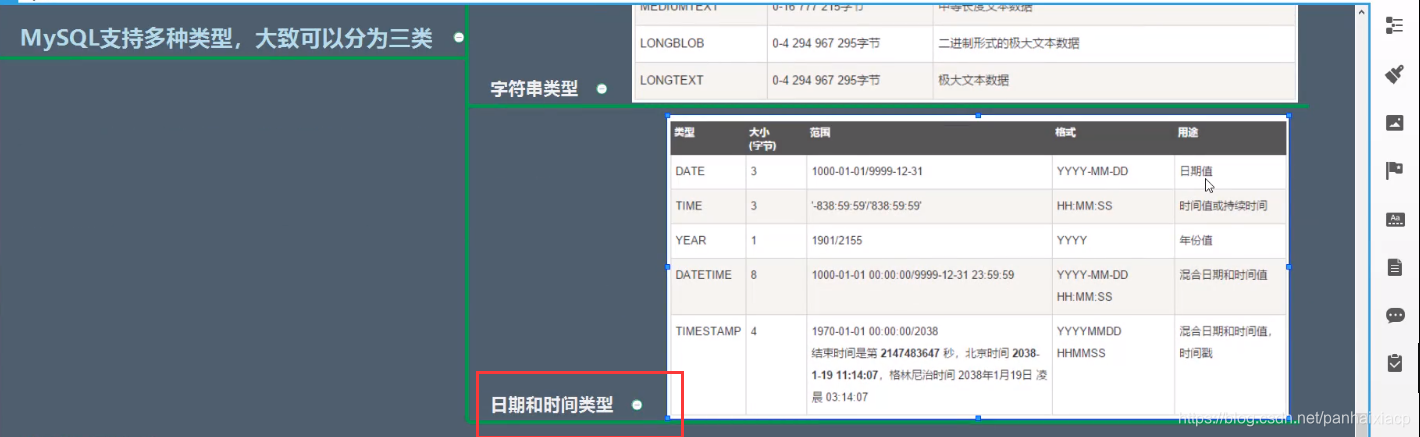Viewport: 1420px width, 437px height.
Task: Open the Outline panel icon
Action: point(1395,26)
